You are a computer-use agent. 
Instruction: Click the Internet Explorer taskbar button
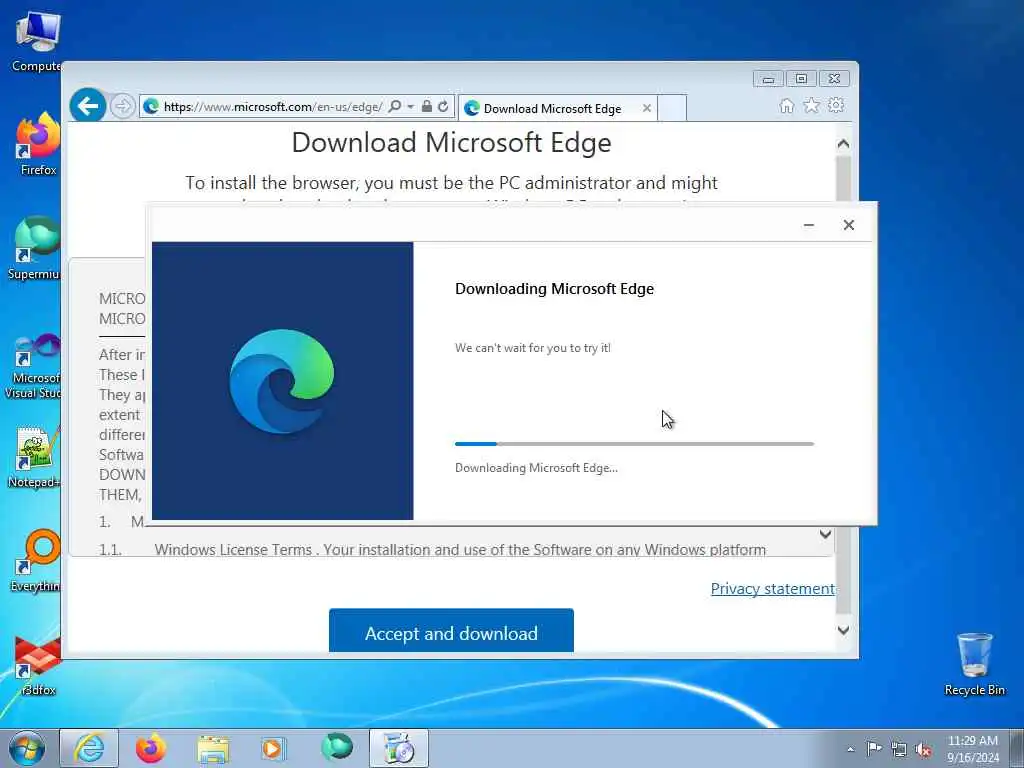[89, 748]
